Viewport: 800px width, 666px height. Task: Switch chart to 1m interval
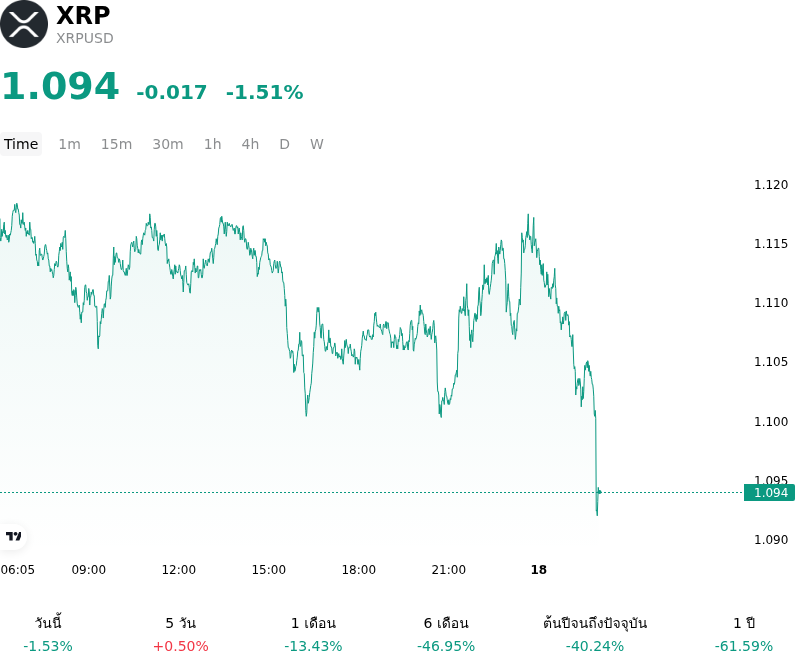pos(69,144)
